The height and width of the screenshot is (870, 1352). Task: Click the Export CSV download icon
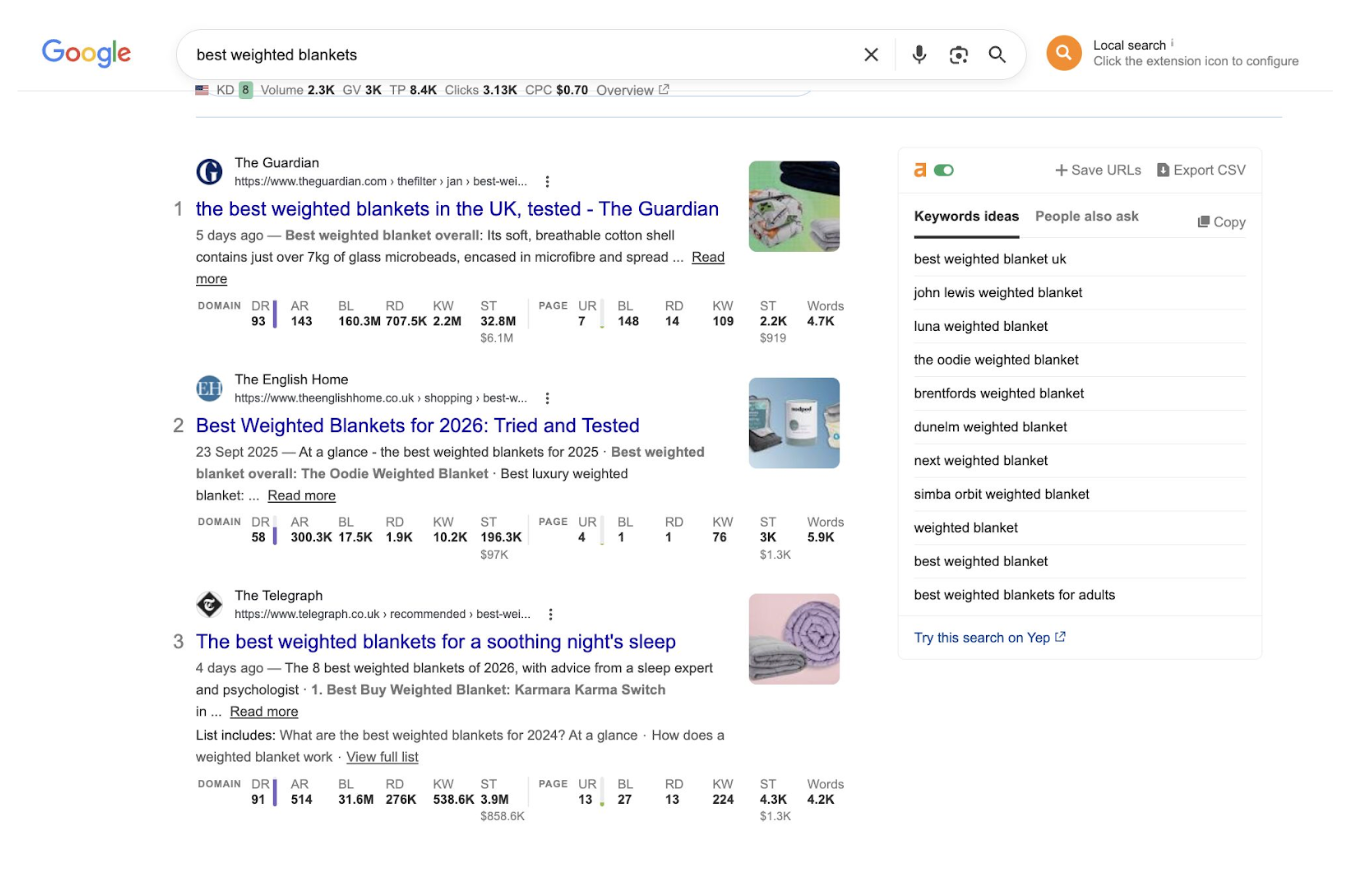[1163, 170]
